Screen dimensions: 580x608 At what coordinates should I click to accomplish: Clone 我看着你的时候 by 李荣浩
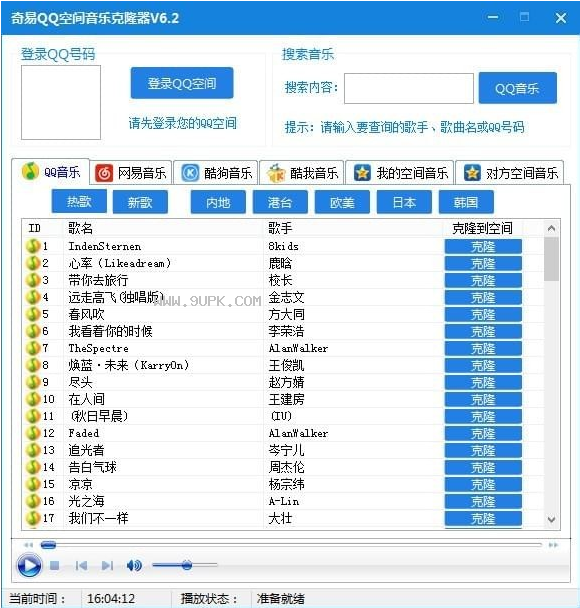tap(483, 332)
